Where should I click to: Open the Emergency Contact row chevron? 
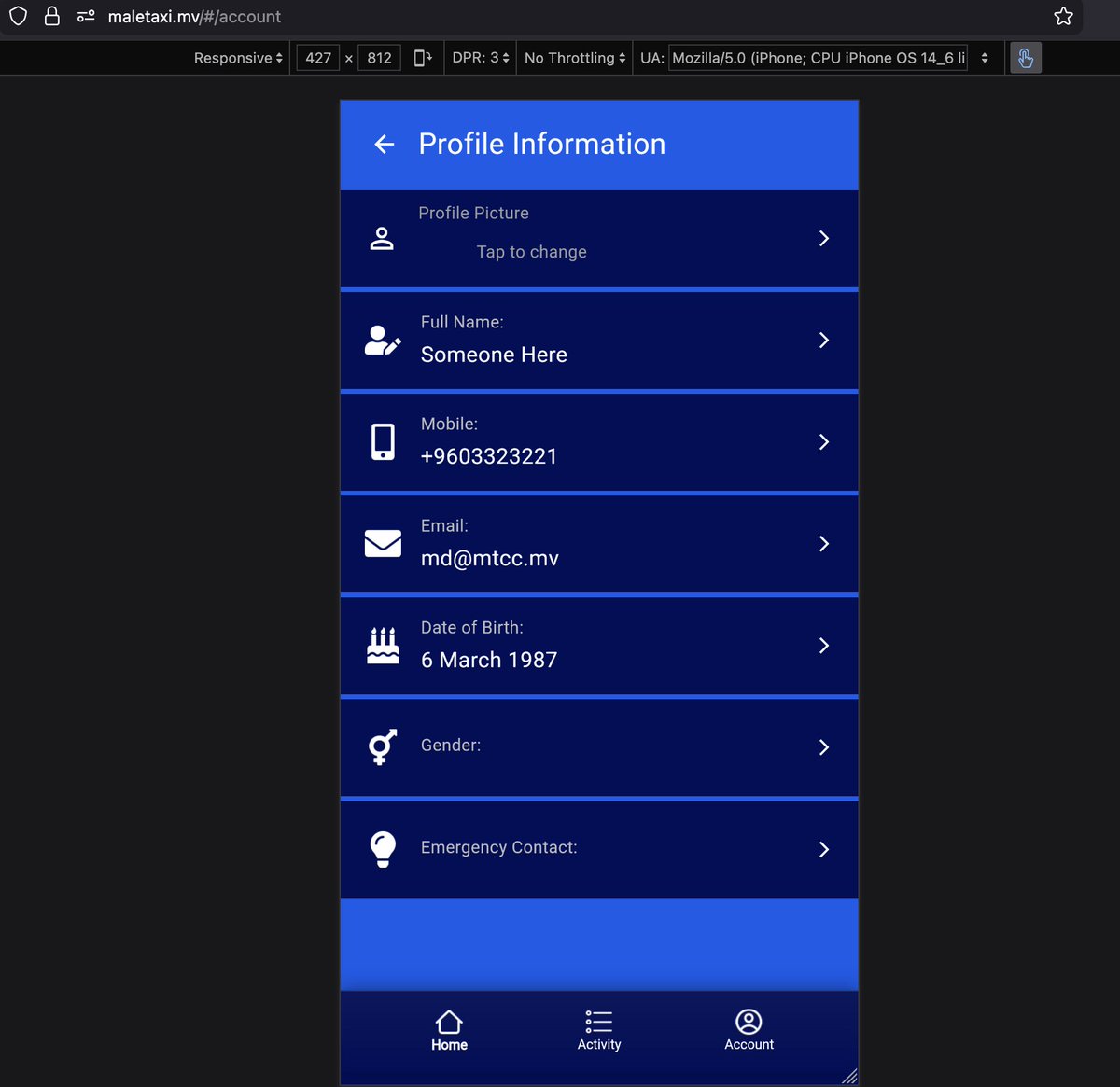click(x=824, y=849)
